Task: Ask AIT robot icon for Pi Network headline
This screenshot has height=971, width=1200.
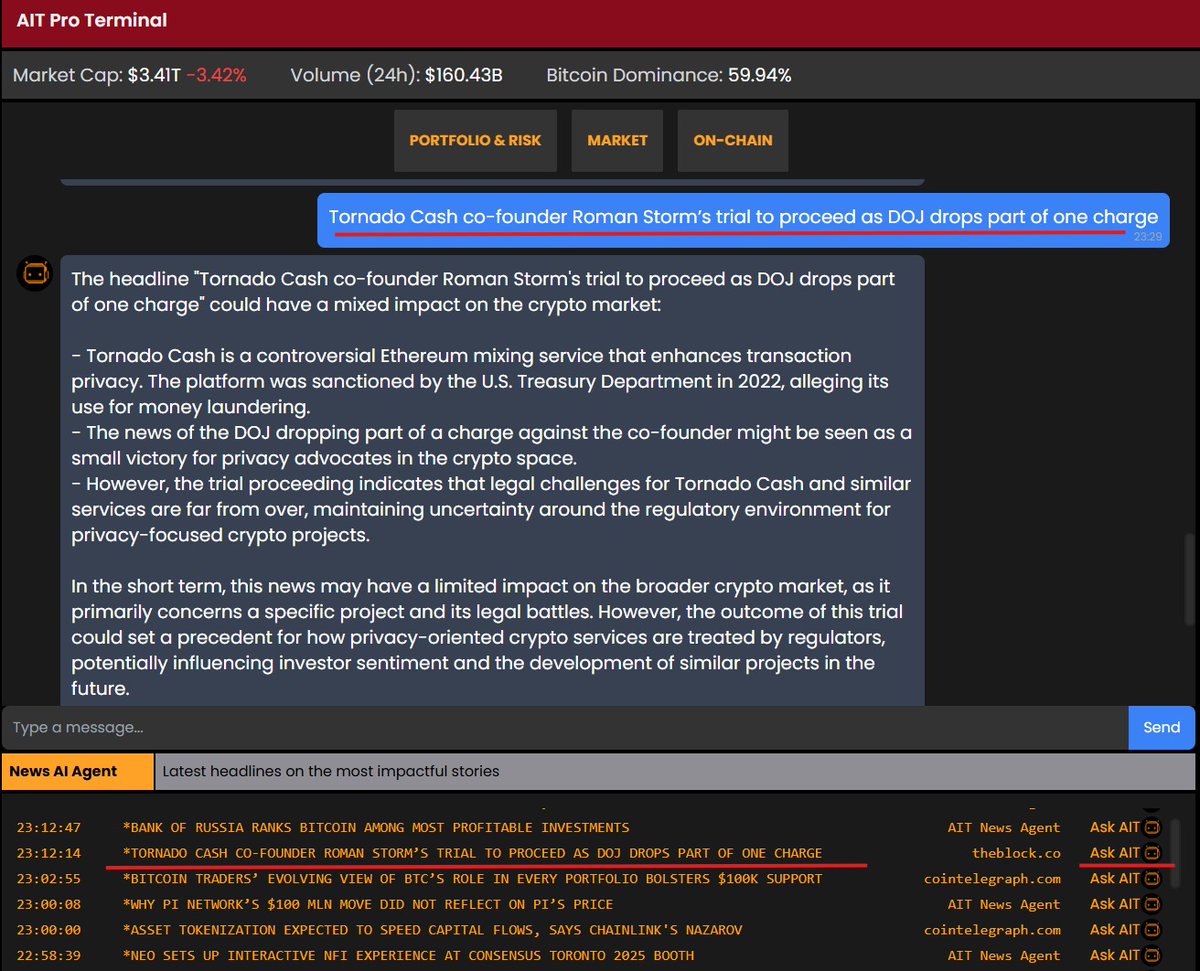Action: (x=1152, y=904)
